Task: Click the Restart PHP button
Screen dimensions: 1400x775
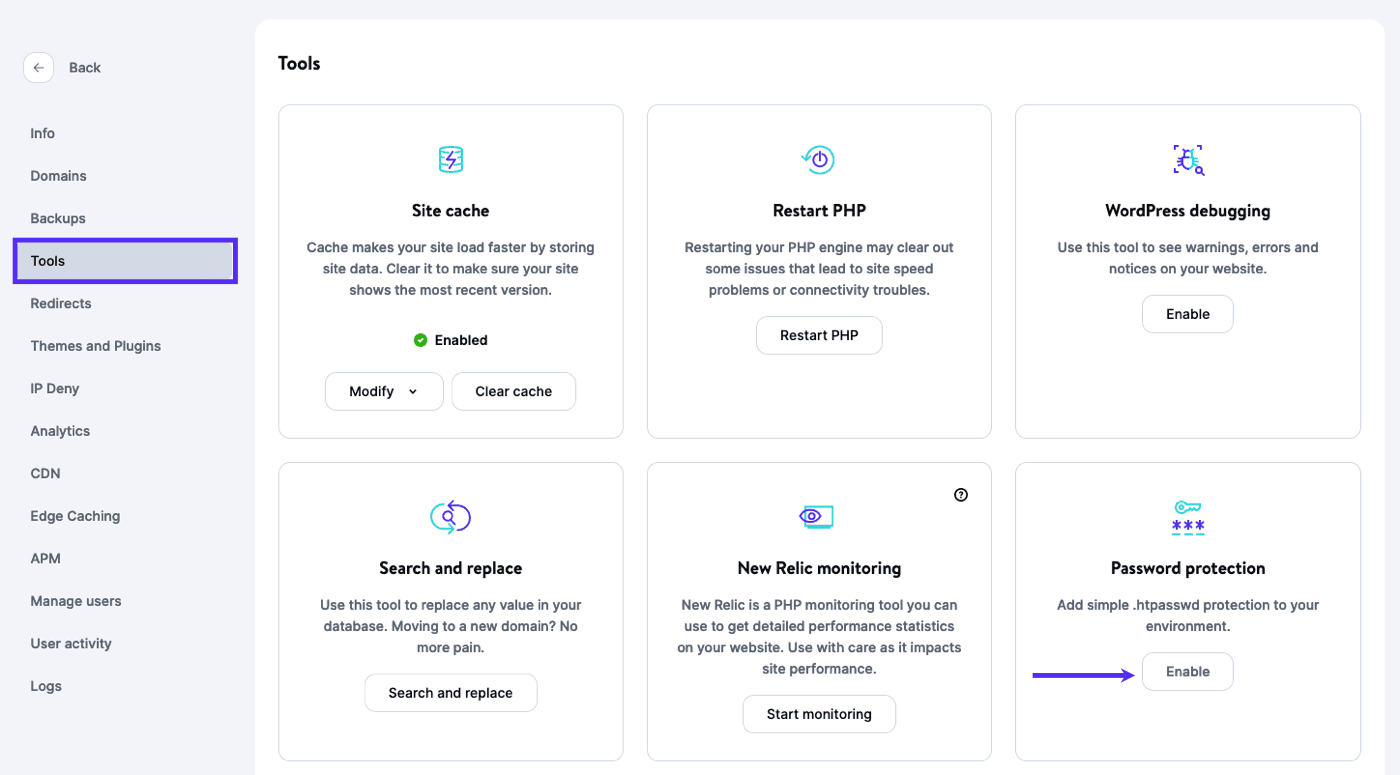Action: coord(819,336)
